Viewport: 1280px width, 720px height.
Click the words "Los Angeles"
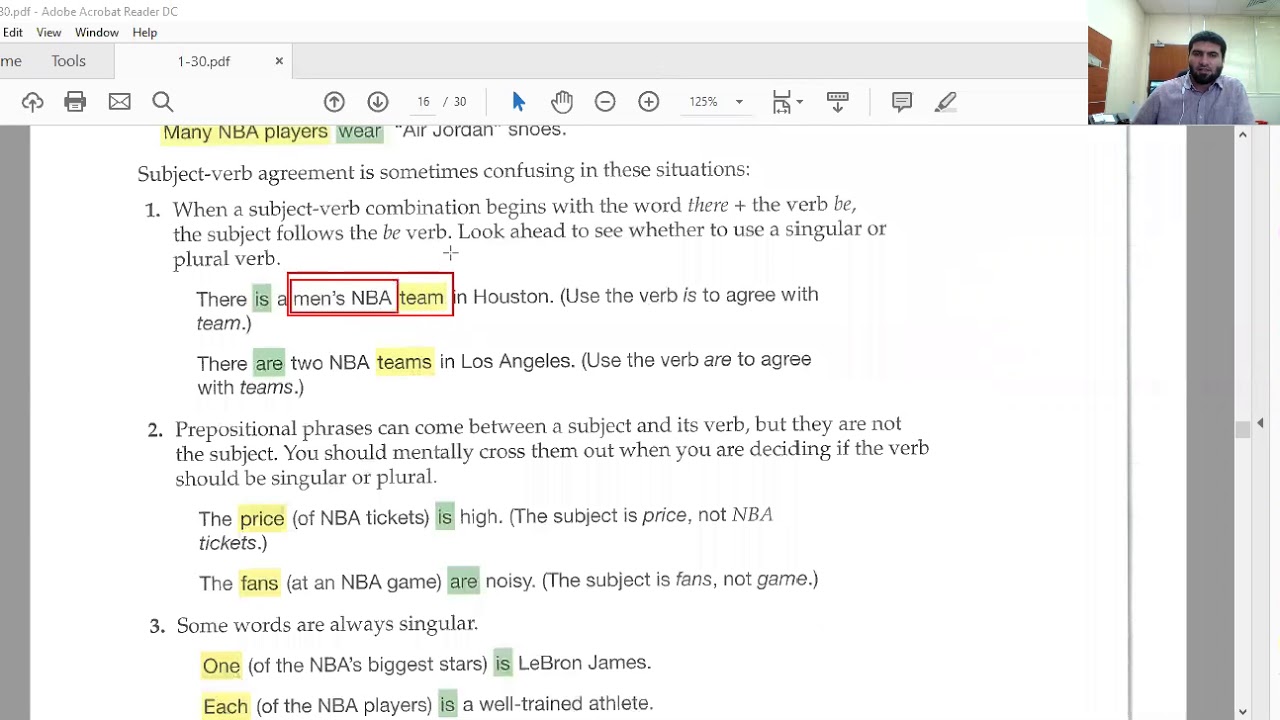(x=517, y=360)
